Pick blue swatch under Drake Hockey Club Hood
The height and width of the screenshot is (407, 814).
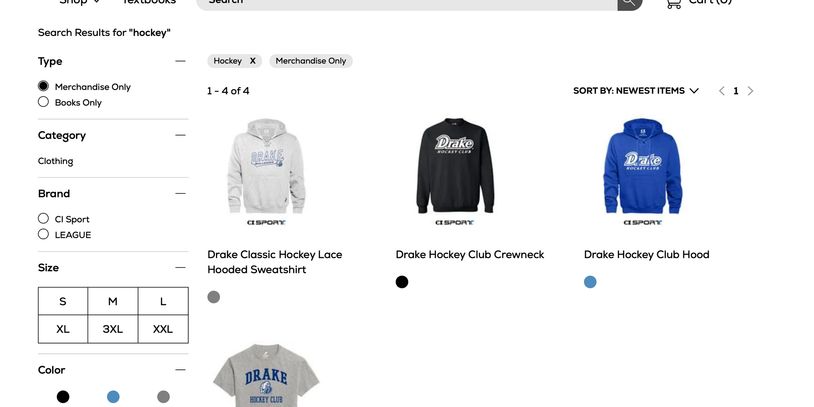[x=590, y=282]
